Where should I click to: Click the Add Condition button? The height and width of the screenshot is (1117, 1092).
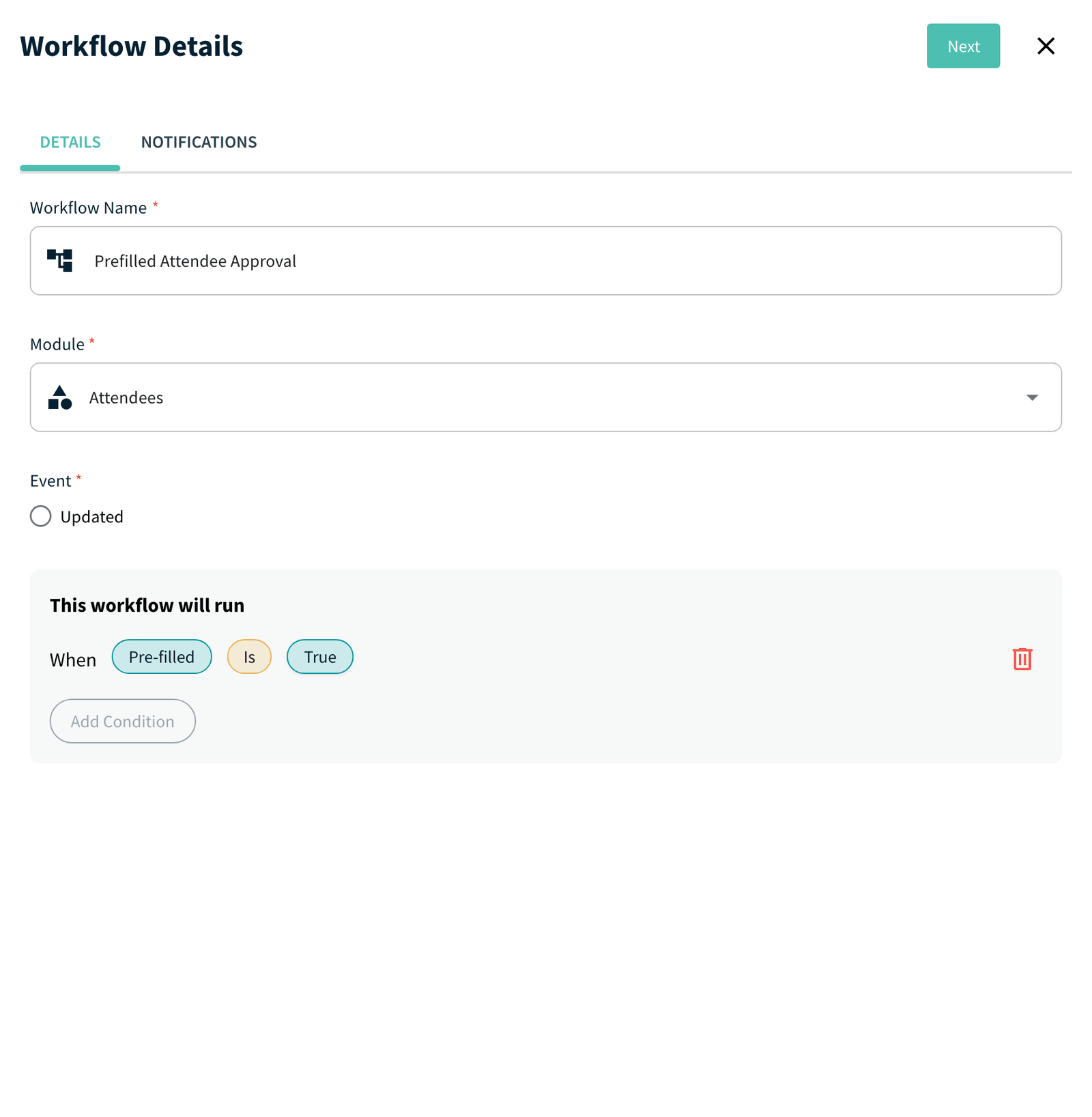click(123, 721)
